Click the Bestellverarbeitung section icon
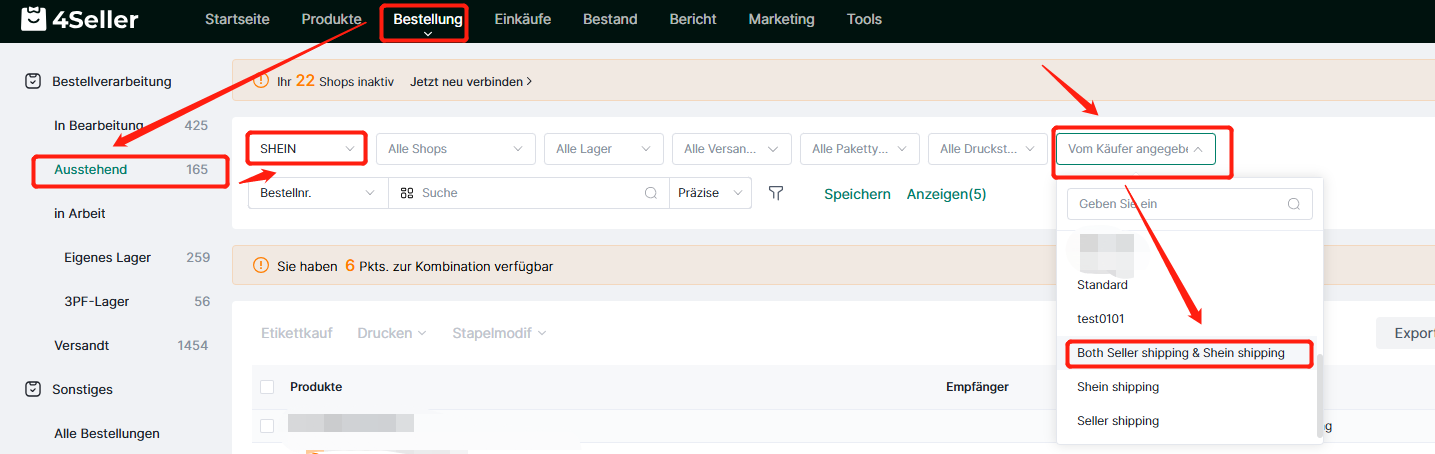This screenshot has width=1435, height=454. click(33, 81)
